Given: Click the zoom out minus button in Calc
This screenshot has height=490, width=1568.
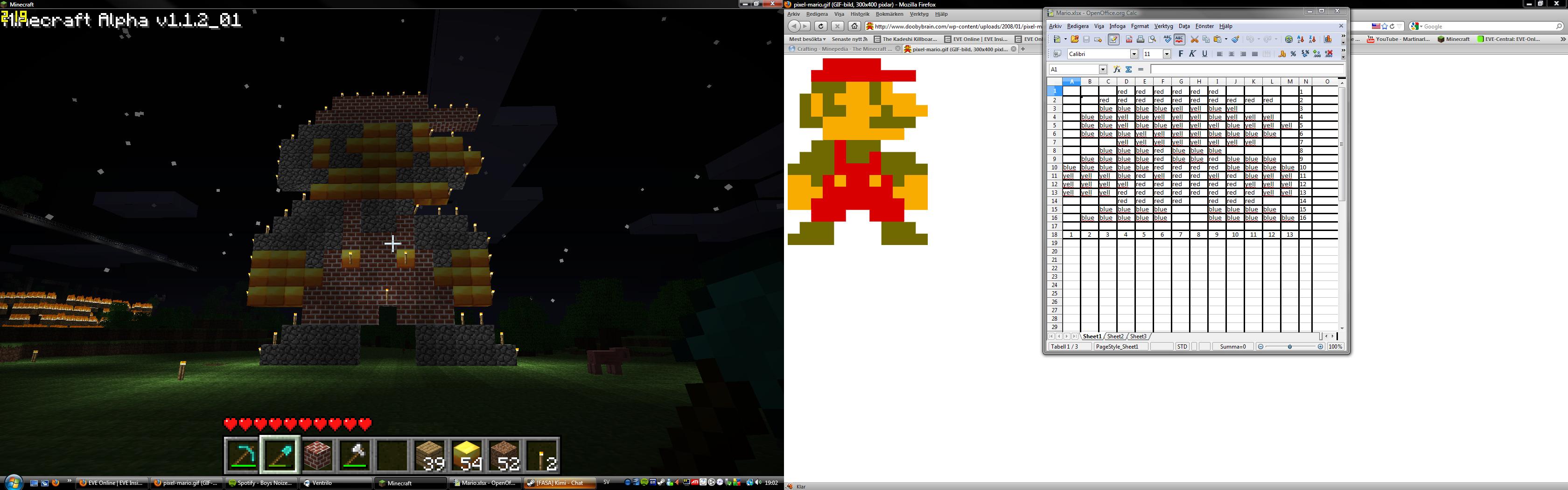Looking at the screenshot, I should 1260,347.
